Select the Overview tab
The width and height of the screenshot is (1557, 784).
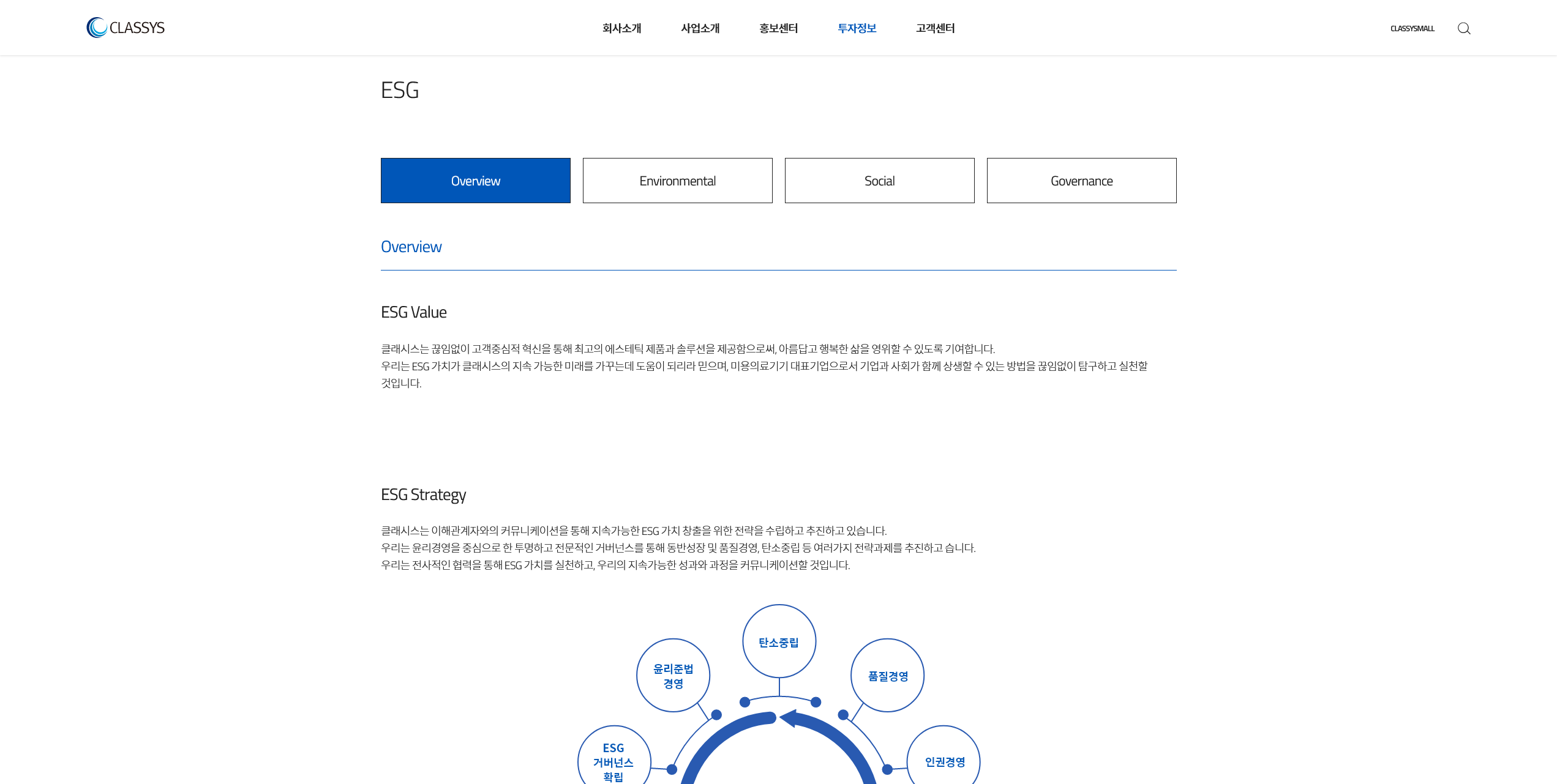click(x=475, y=181)
